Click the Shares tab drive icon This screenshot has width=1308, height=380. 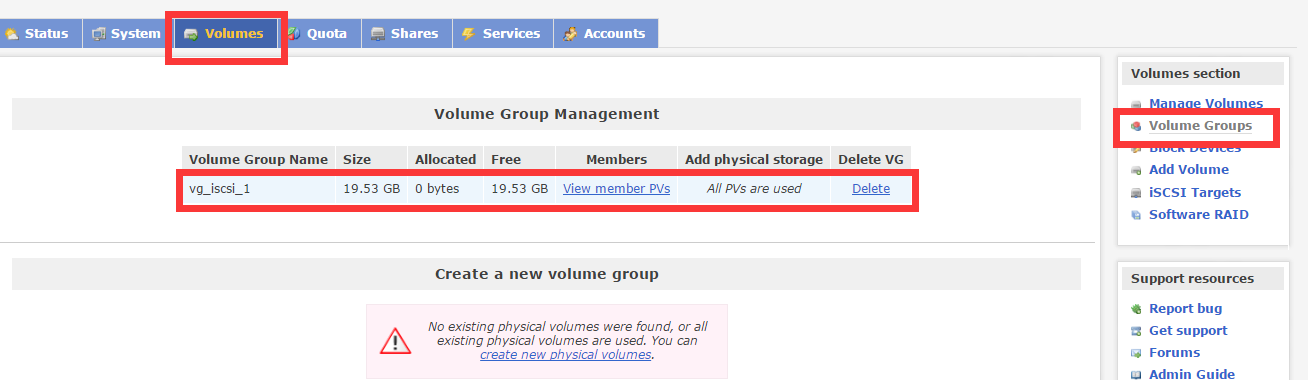pyautogui.click(x=378, y=34)
